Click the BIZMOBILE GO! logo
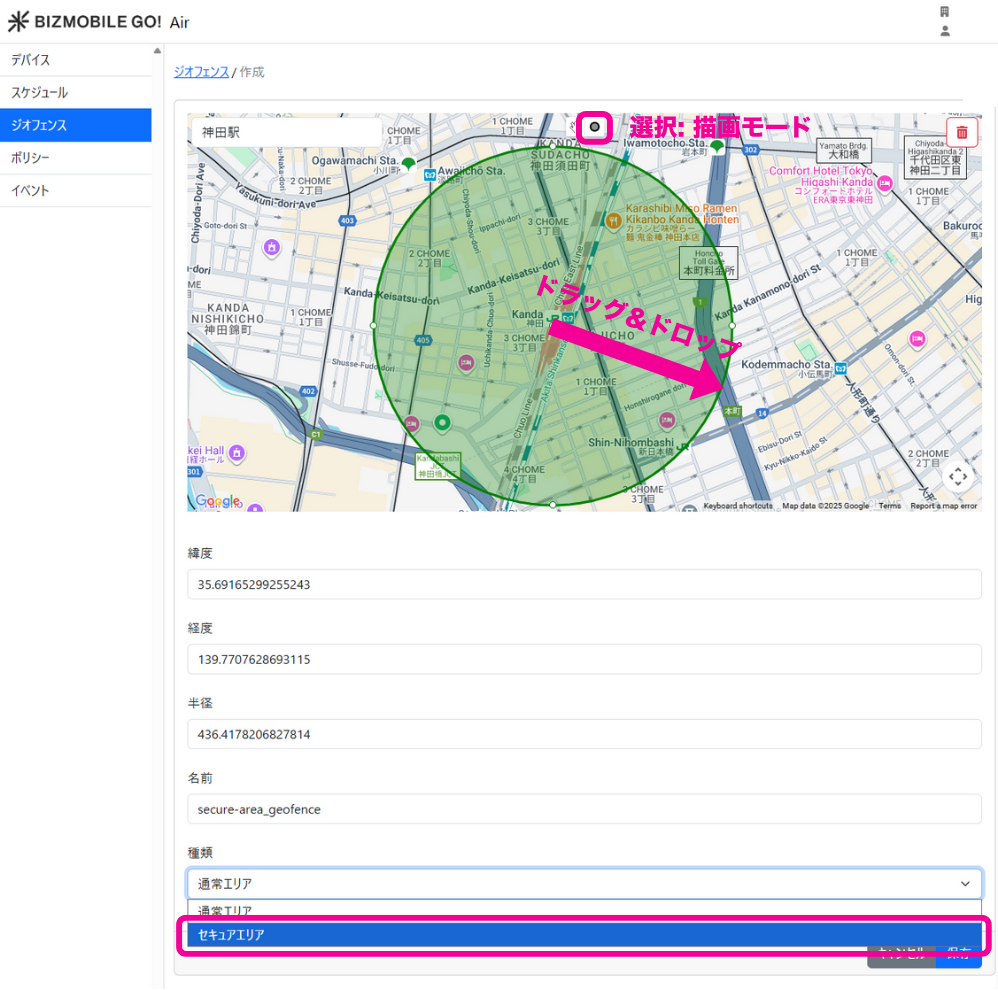Viewport: 998px width, 990px height. point(85,22)
